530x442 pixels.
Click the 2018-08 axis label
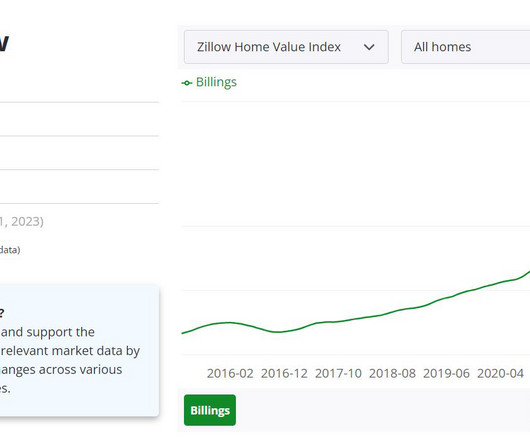point(392,373)
